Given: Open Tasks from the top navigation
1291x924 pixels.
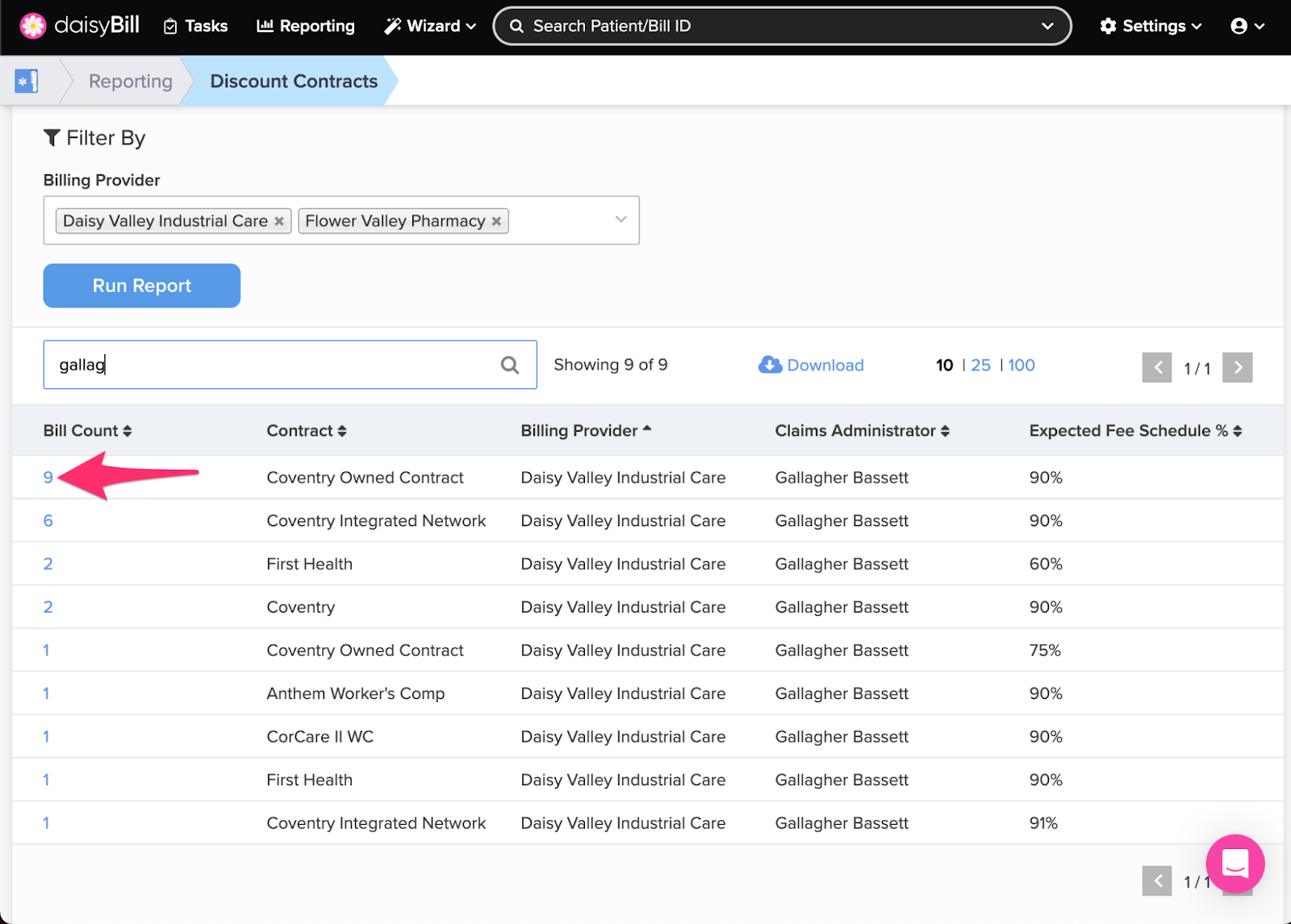Looking at the screenshot, I should (195, 26).
